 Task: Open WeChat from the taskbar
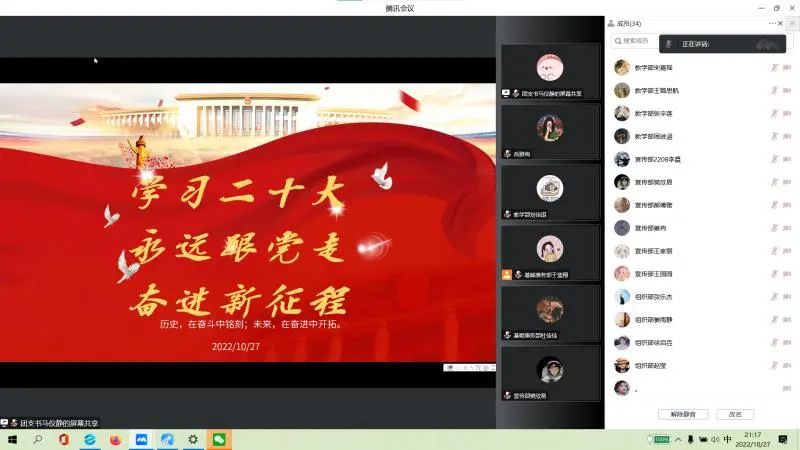(217, 439)
